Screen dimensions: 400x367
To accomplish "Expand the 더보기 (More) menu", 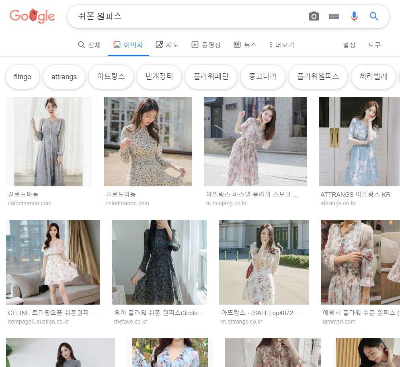I will (282, 45).
